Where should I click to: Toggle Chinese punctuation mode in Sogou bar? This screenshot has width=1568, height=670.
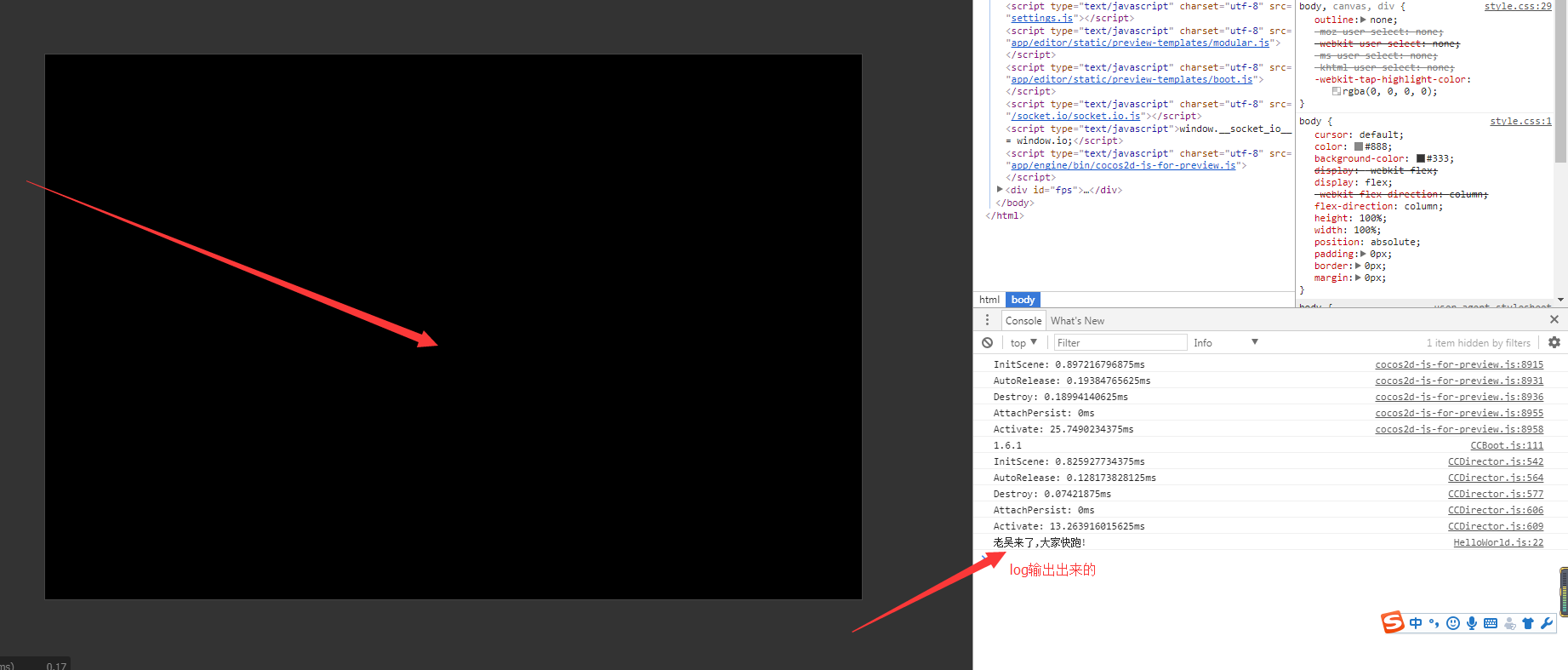pos(1434,623)
